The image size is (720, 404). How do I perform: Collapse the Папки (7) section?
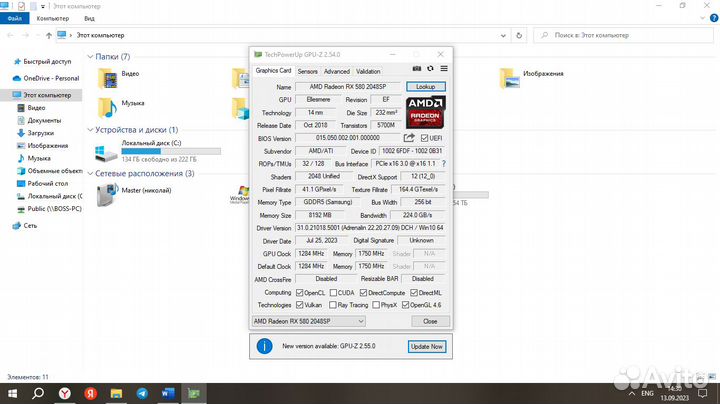click(91, 57)
